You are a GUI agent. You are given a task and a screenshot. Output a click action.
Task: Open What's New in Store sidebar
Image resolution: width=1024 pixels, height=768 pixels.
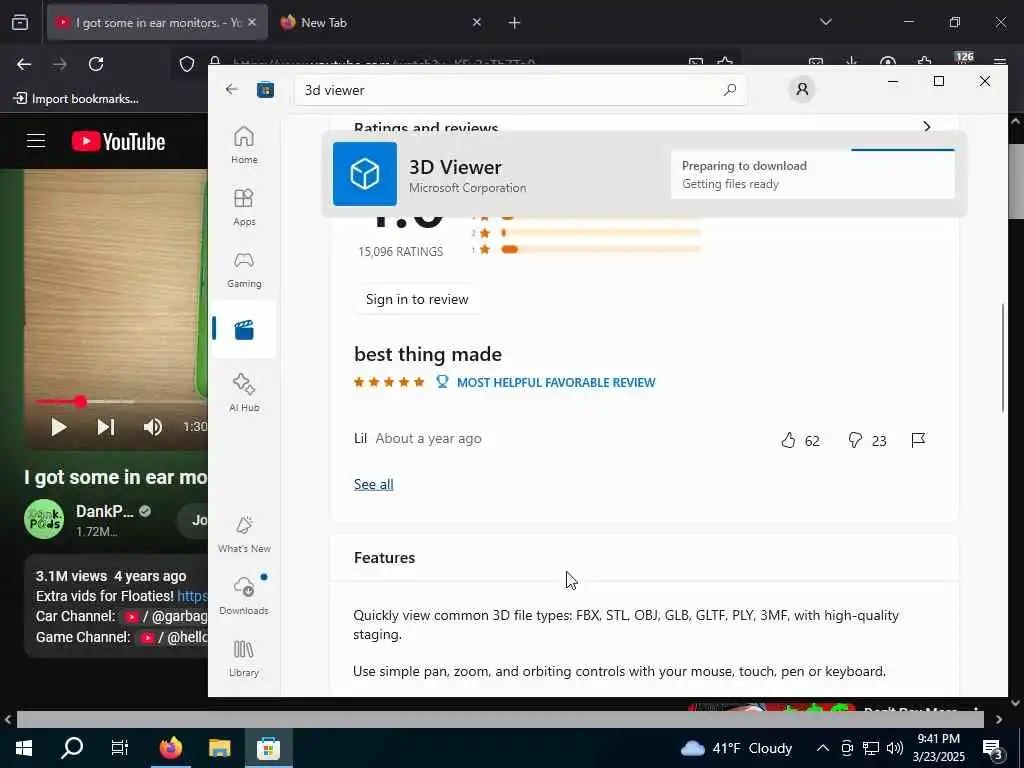coord(244,534)
